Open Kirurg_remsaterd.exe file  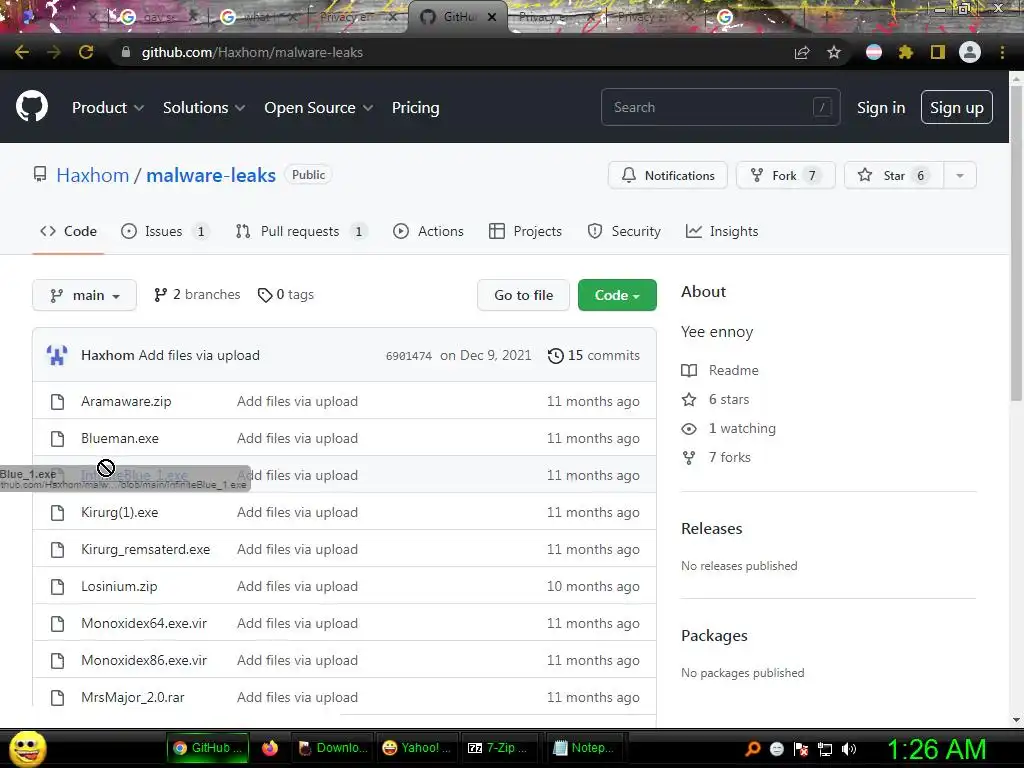(146, 549)
